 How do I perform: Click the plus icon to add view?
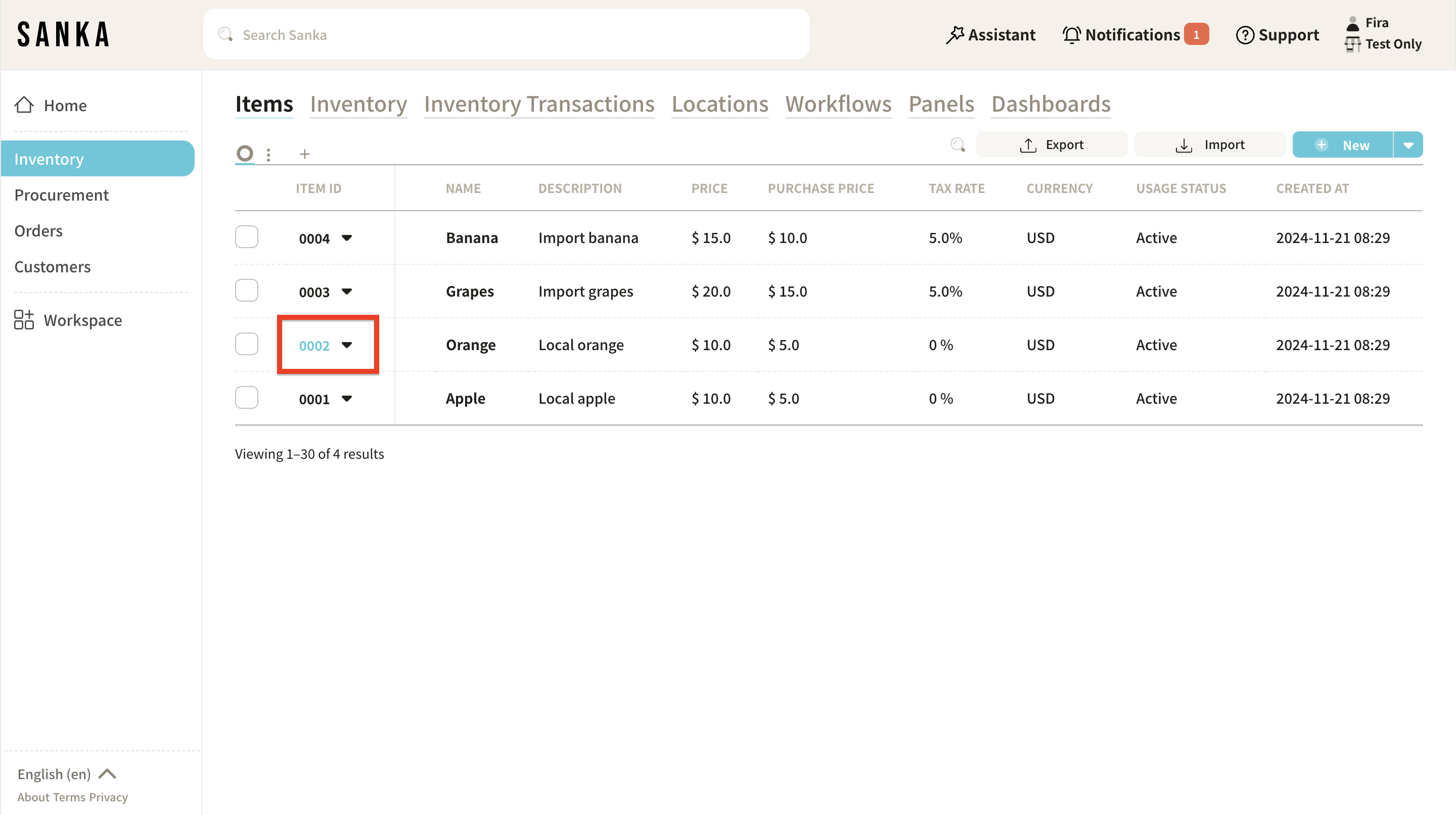coord(305,154)
